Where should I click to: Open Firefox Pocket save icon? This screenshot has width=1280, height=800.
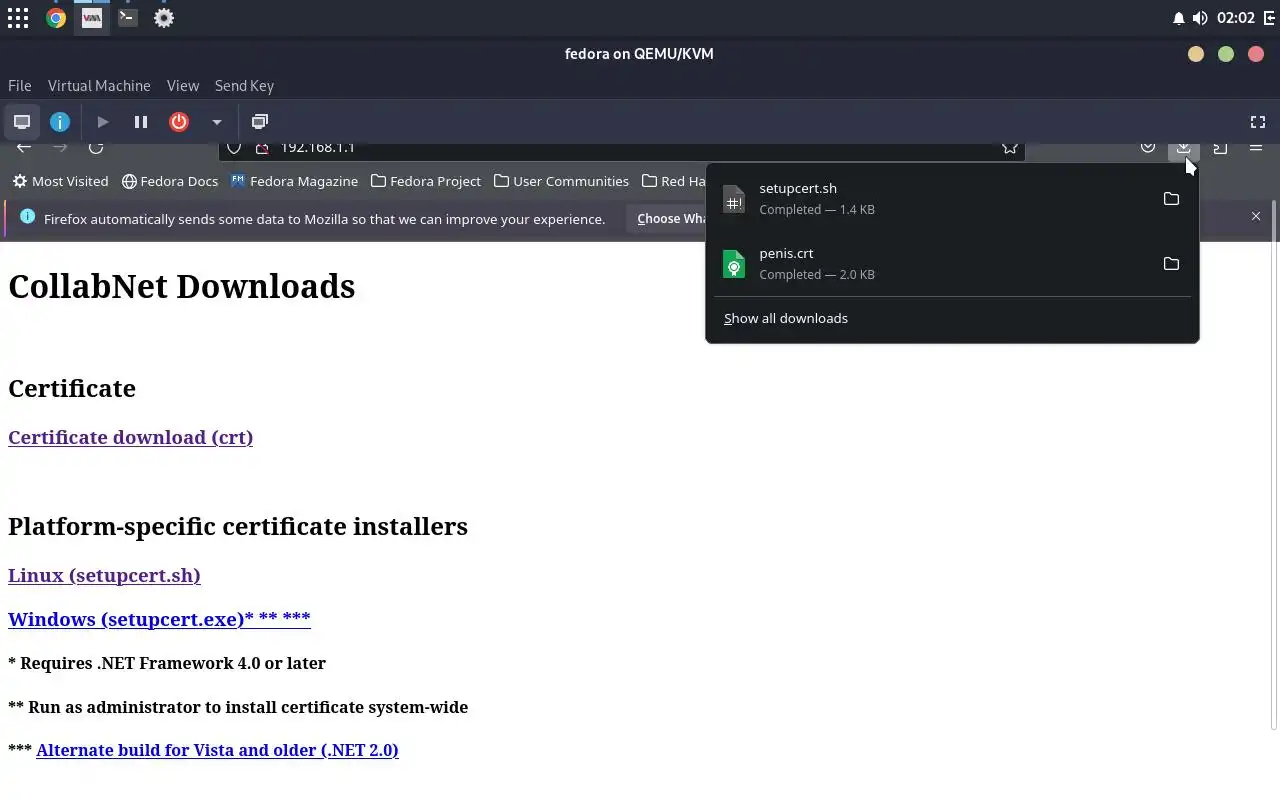tap(1148, 148)
